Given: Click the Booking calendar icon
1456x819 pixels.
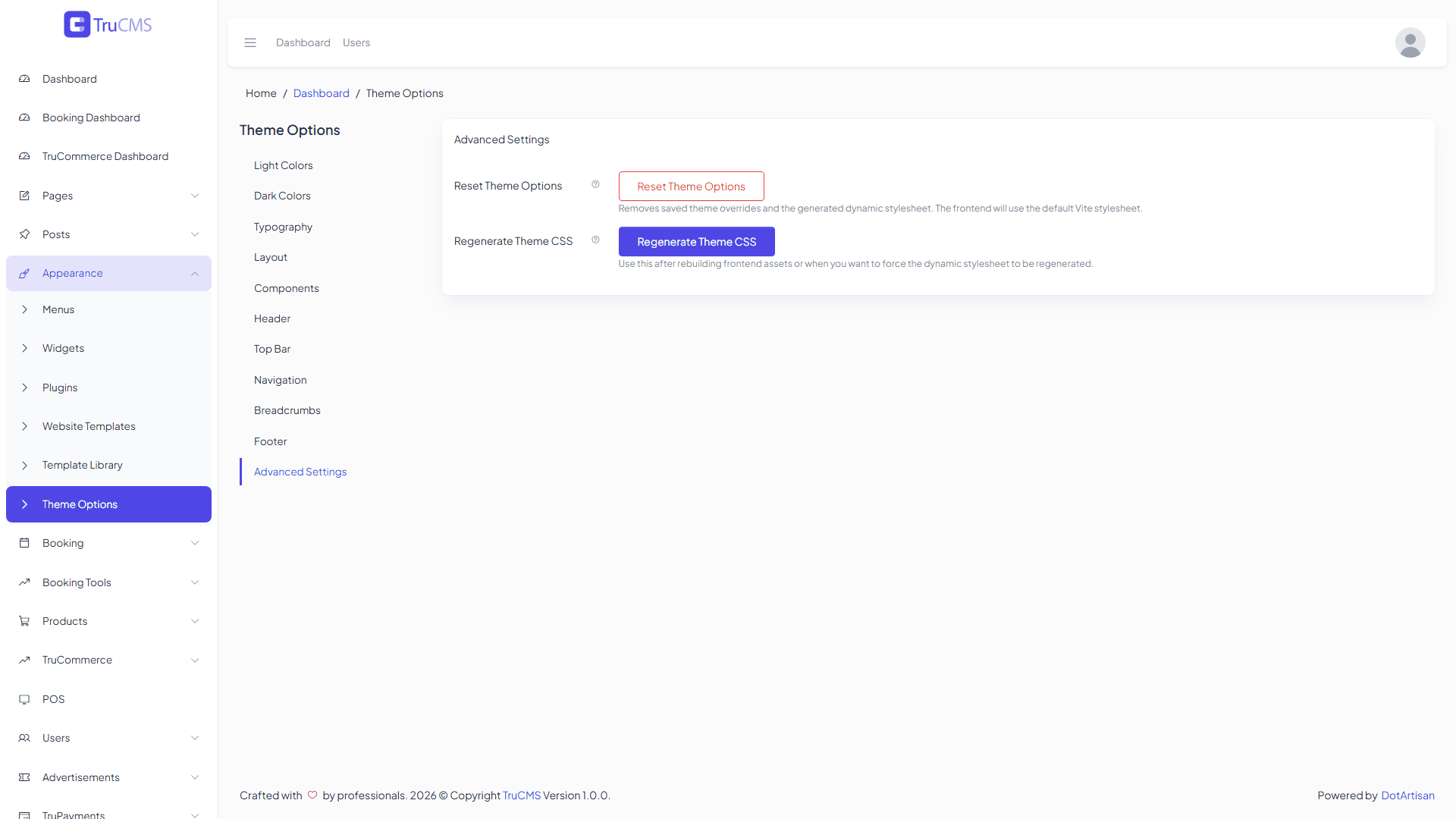Looking at the screenshot, I should click(x=24, y=543).
